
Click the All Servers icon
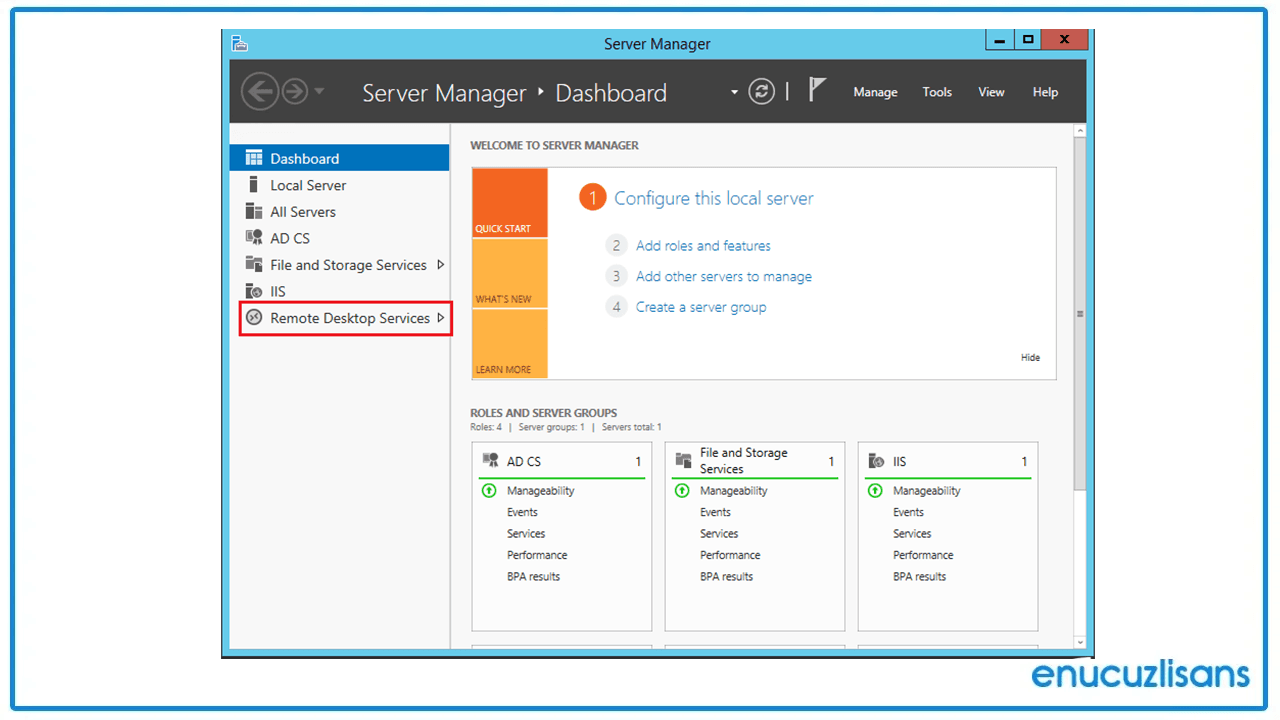253,211
